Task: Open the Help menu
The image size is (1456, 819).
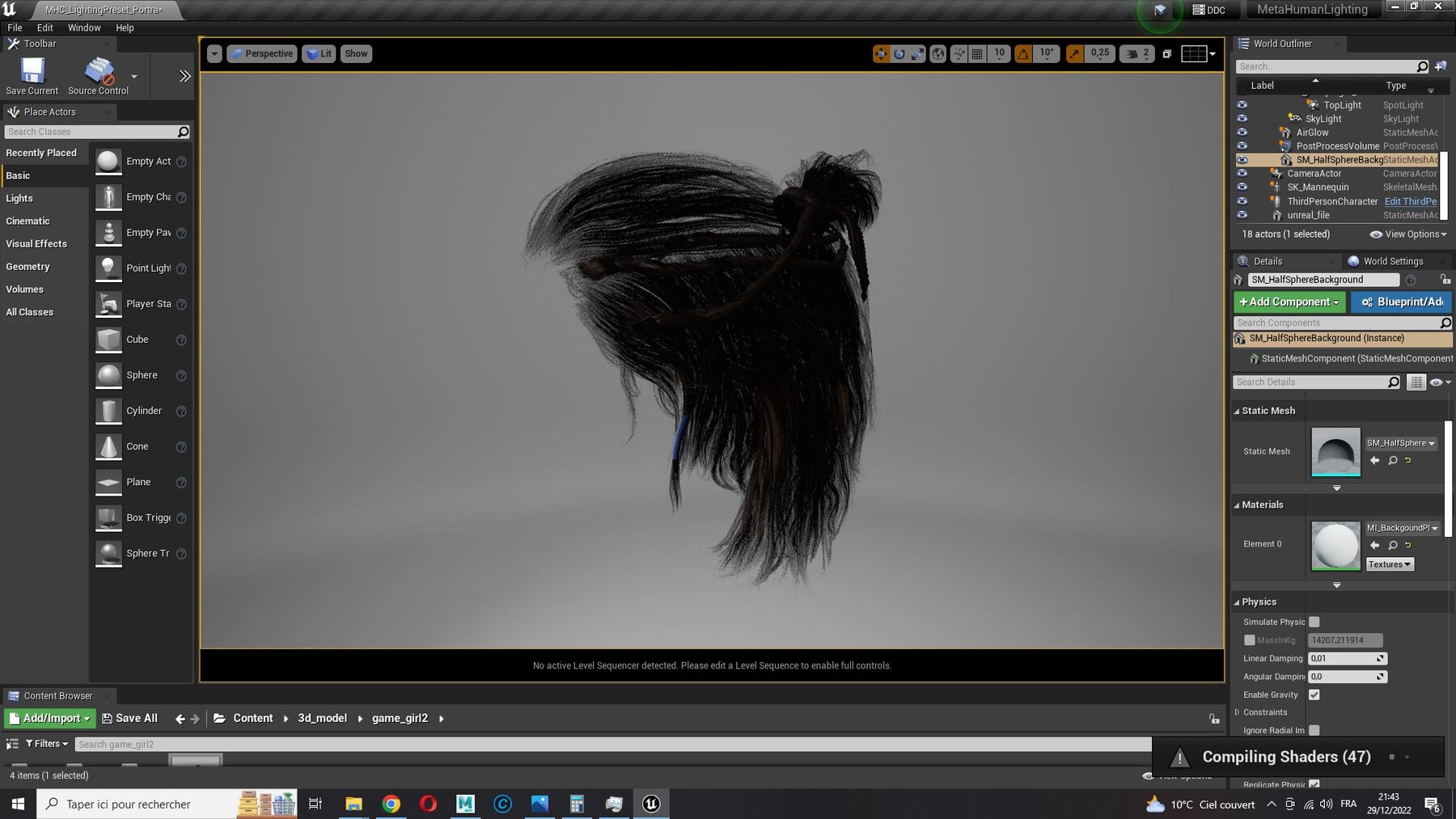Action: (125, 27)
